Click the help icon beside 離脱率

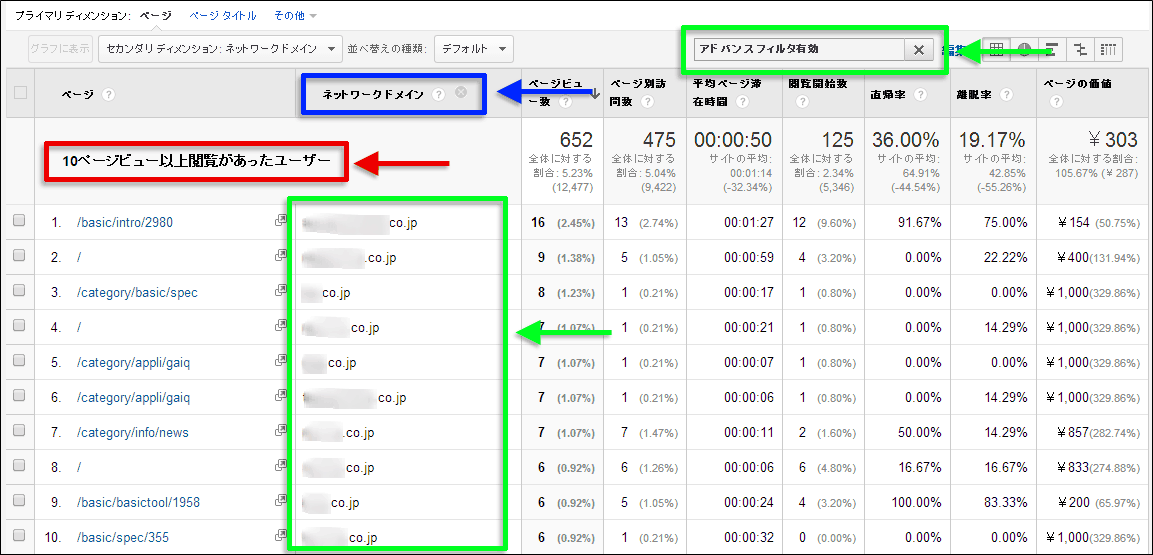point(1005,94)
